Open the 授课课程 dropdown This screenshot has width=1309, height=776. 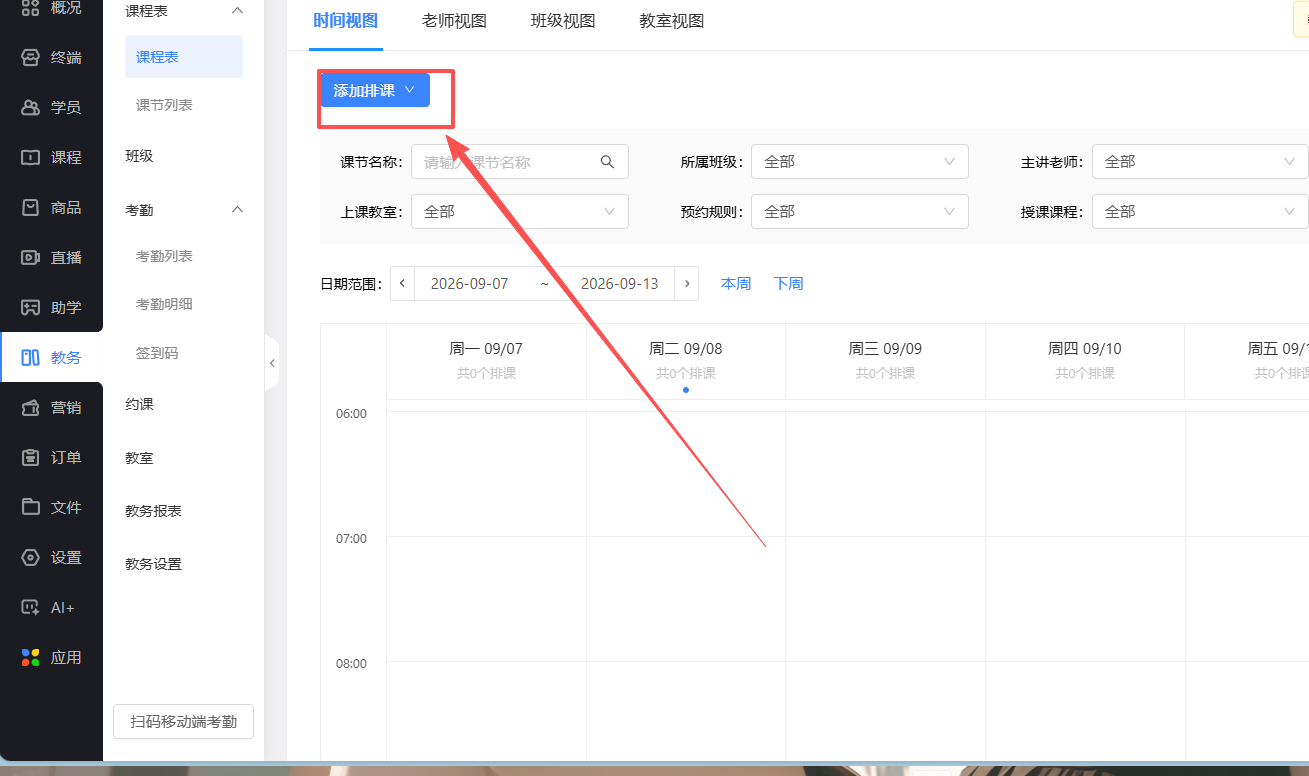point(1200,212)
